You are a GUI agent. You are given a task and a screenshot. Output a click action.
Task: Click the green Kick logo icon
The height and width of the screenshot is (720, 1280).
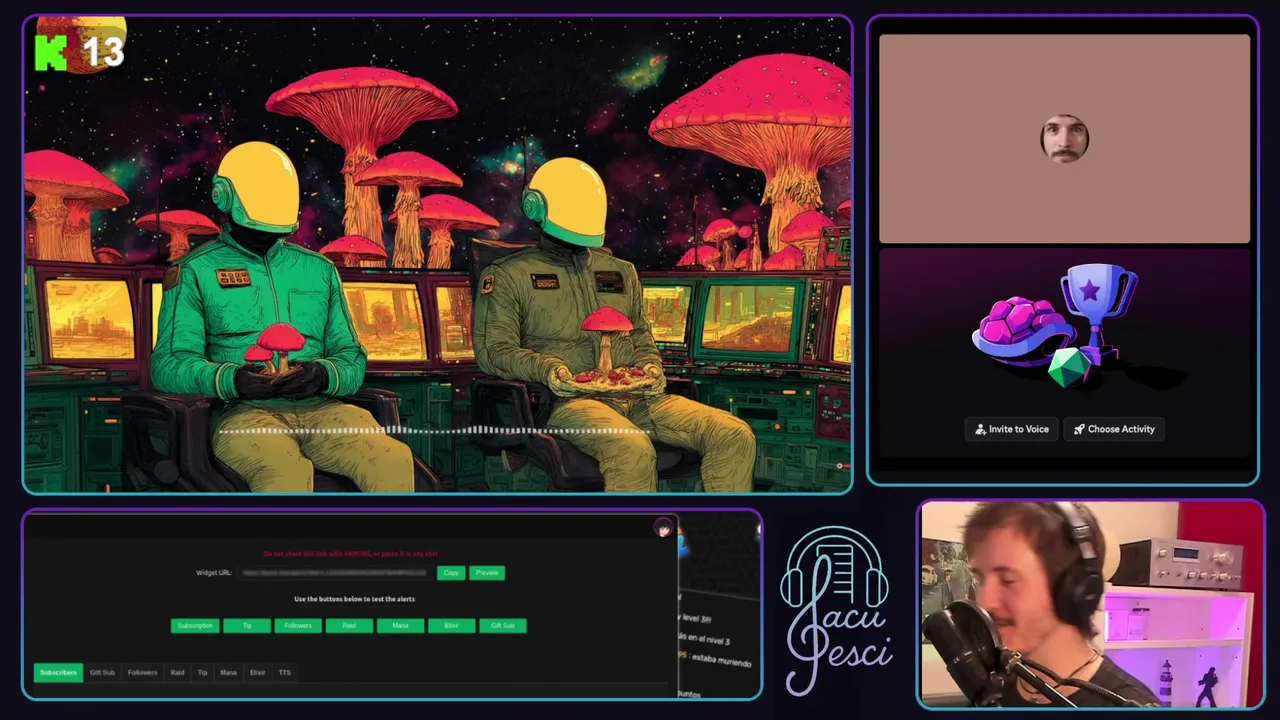(51, 53)
